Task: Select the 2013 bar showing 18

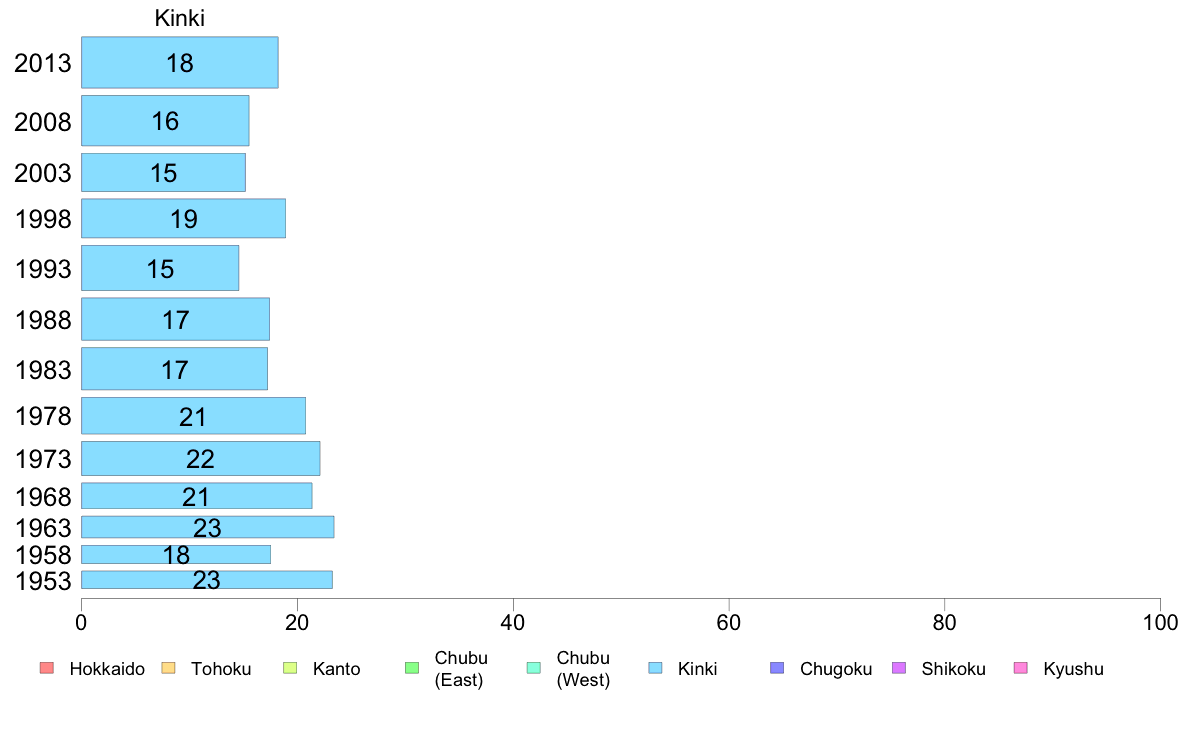Action: tap(180, 62)
